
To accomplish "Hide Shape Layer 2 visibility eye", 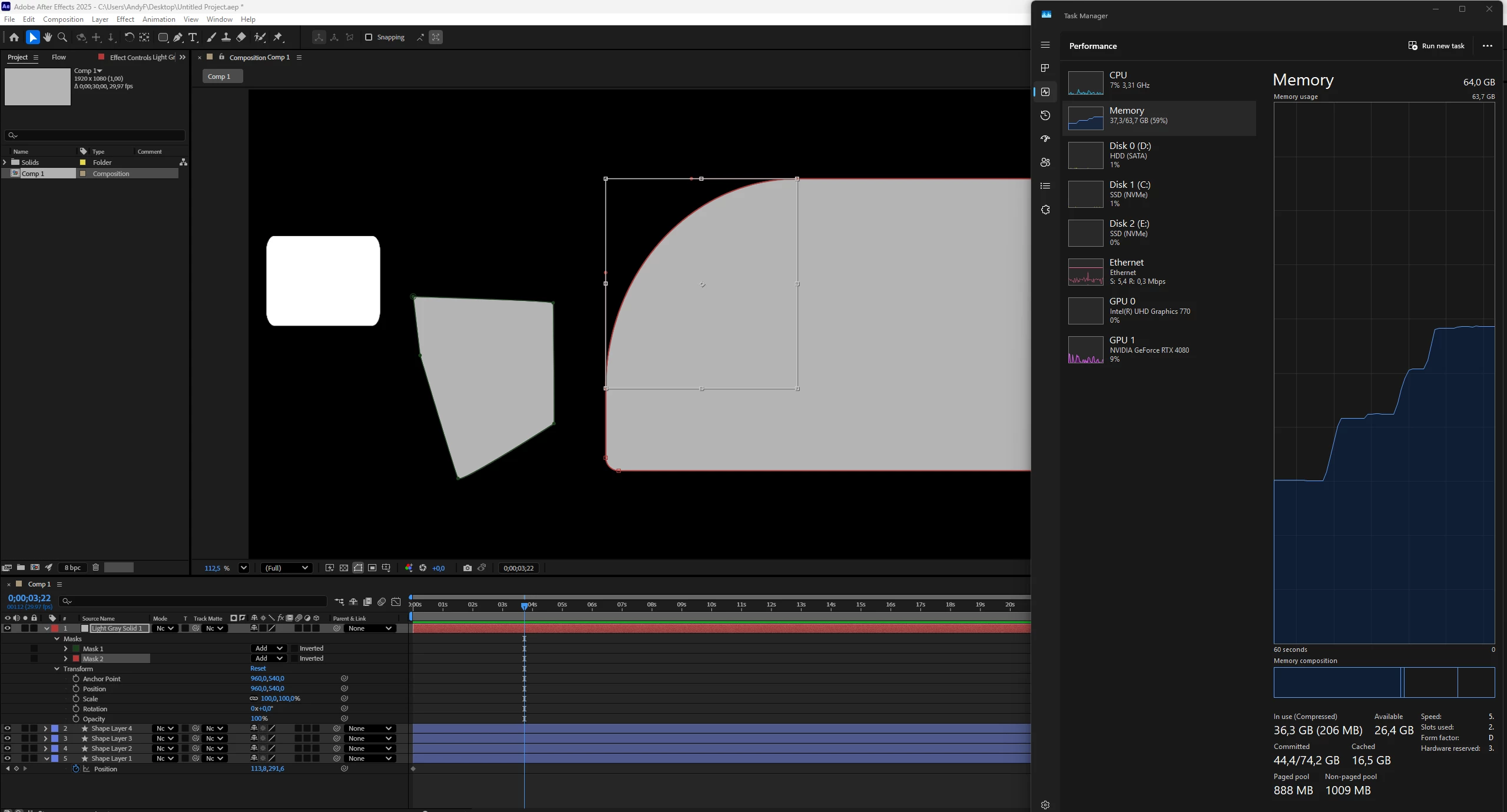I will 8,748.
